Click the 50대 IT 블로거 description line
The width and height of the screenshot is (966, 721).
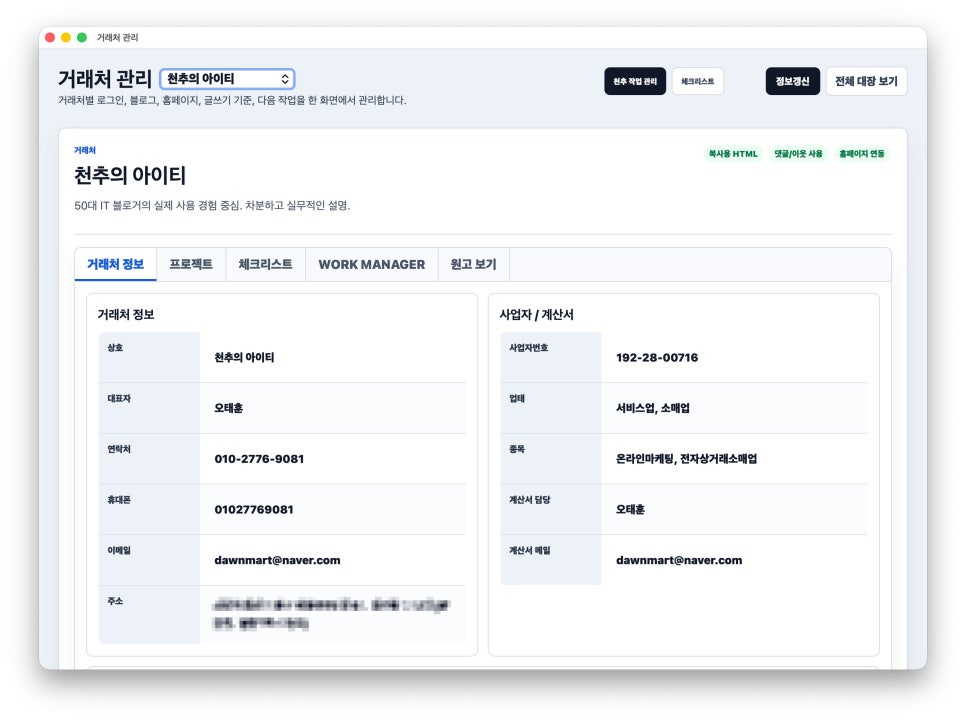(212, 205)
